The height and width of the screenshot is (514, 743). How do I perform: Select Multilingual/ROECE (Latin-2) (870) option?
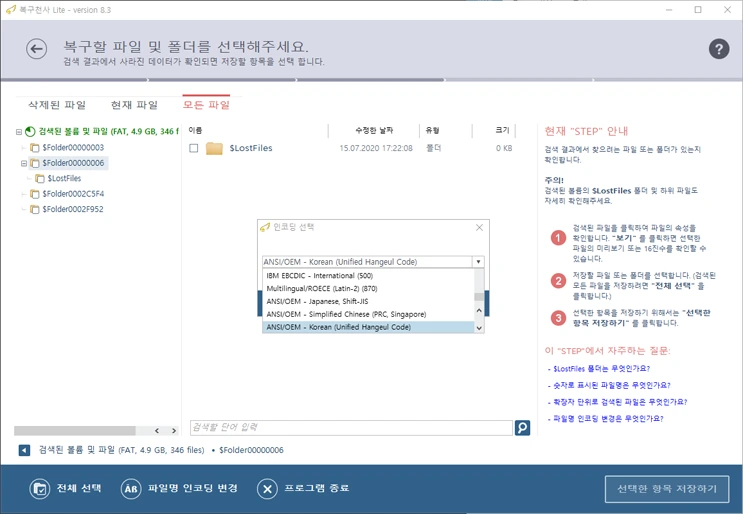coord(368,289)
